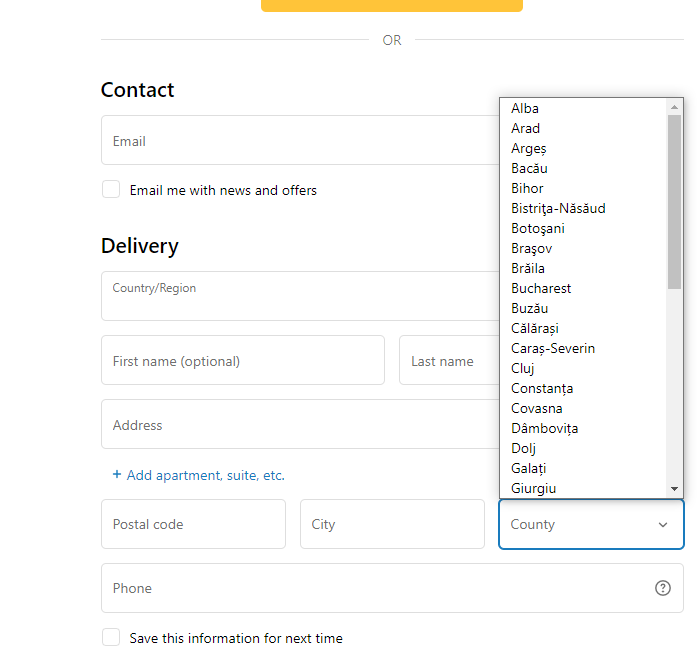Screen dimensions: 699x662
Task: Pick Bihor from the dropdown list
Action: [x=583, y=189]
